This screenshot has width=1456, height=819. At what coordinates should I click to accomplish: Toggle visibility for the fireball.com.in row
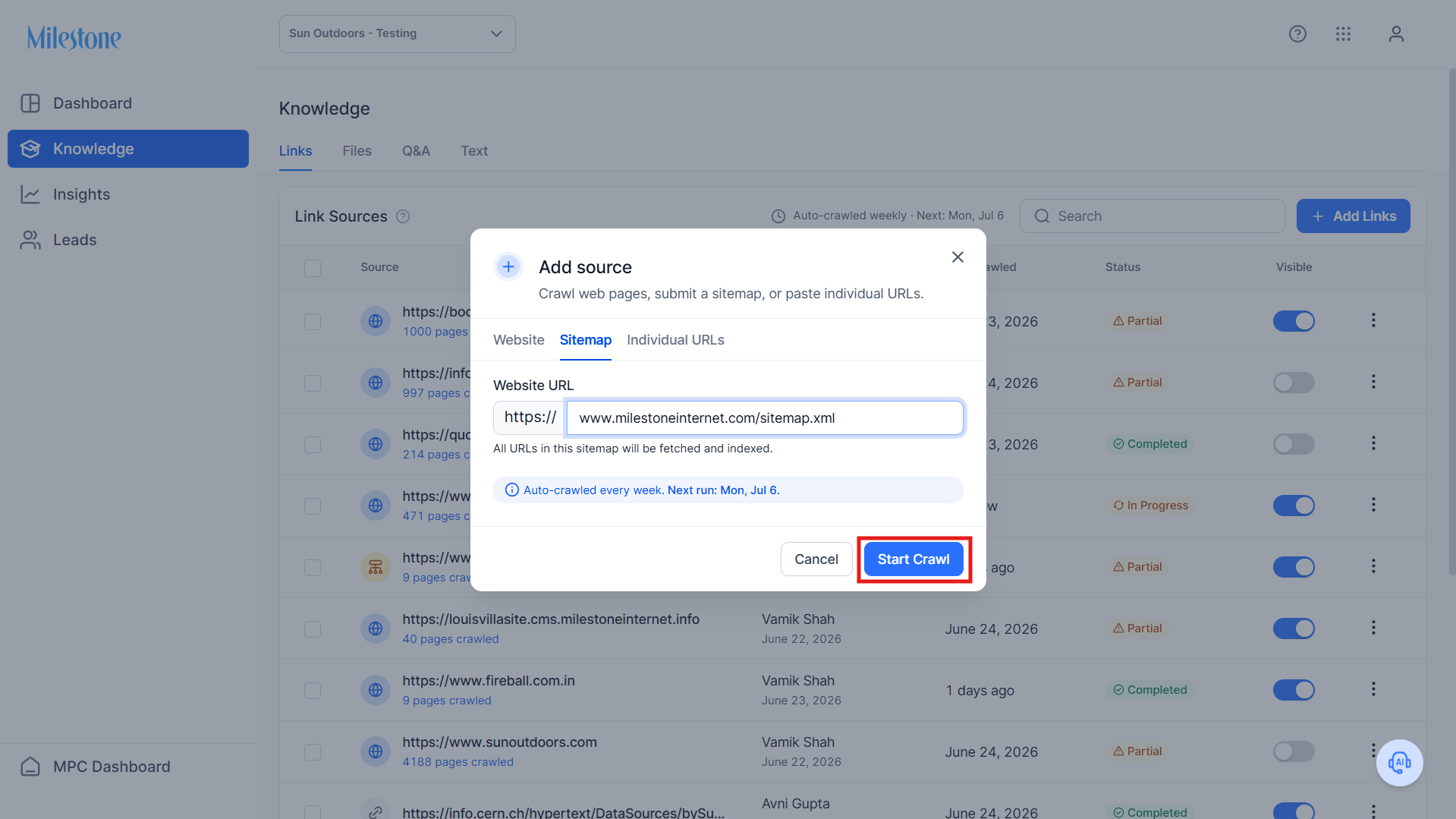1294,690
